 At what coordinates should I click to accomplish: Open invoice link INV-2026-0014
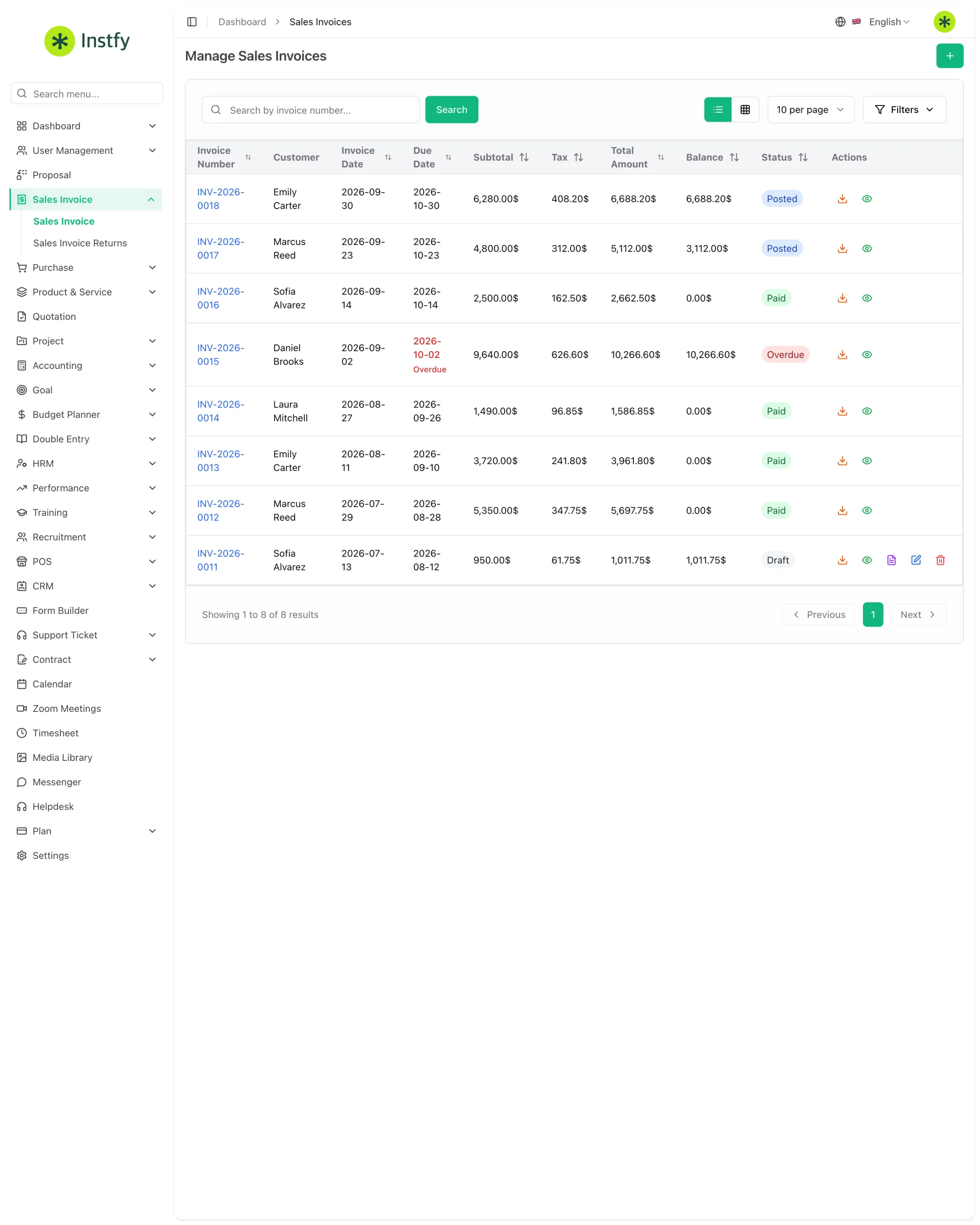(x=220, y=411)
